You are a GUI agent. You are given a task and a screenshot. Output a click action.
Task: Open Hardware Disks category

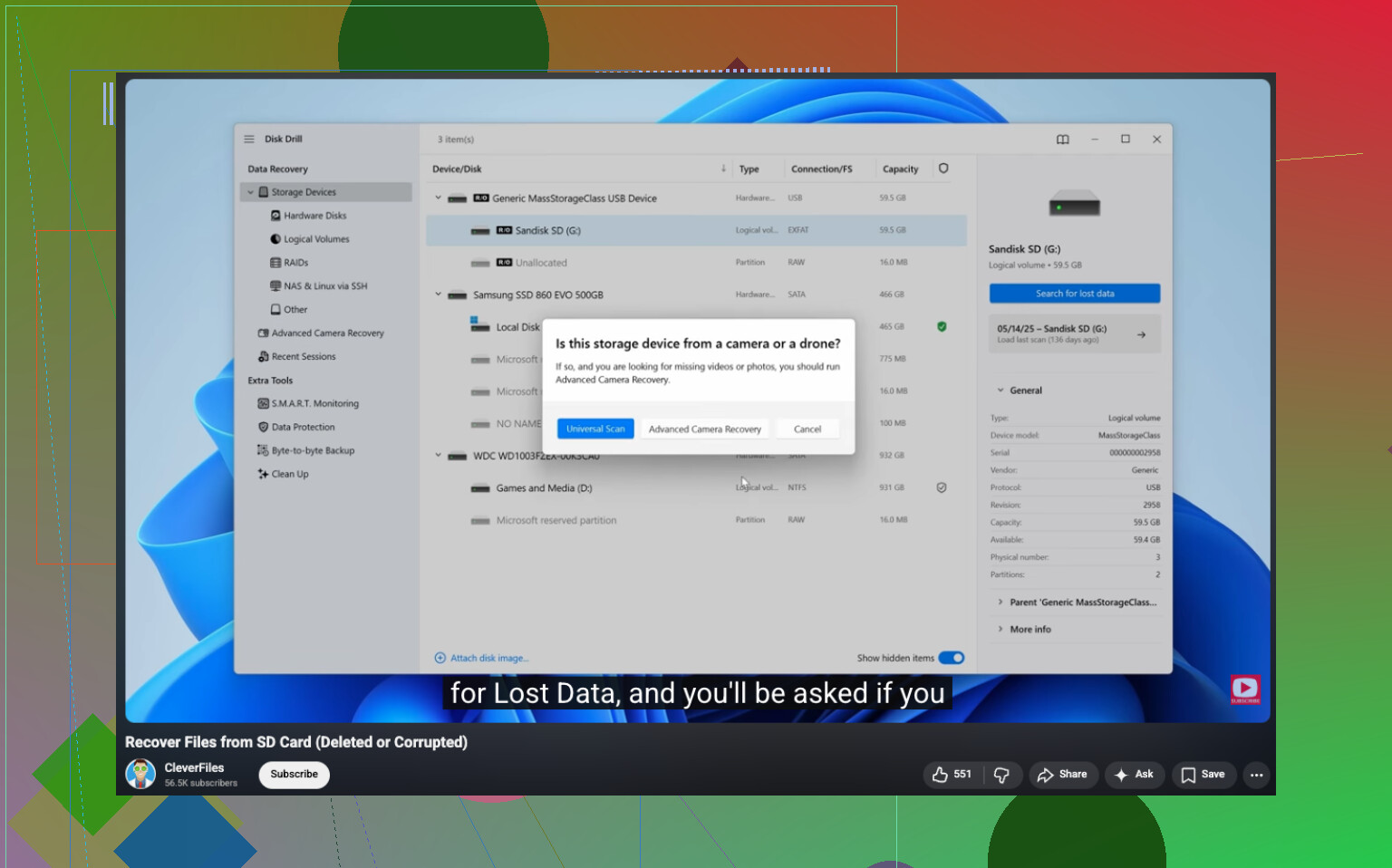(308, 216)
